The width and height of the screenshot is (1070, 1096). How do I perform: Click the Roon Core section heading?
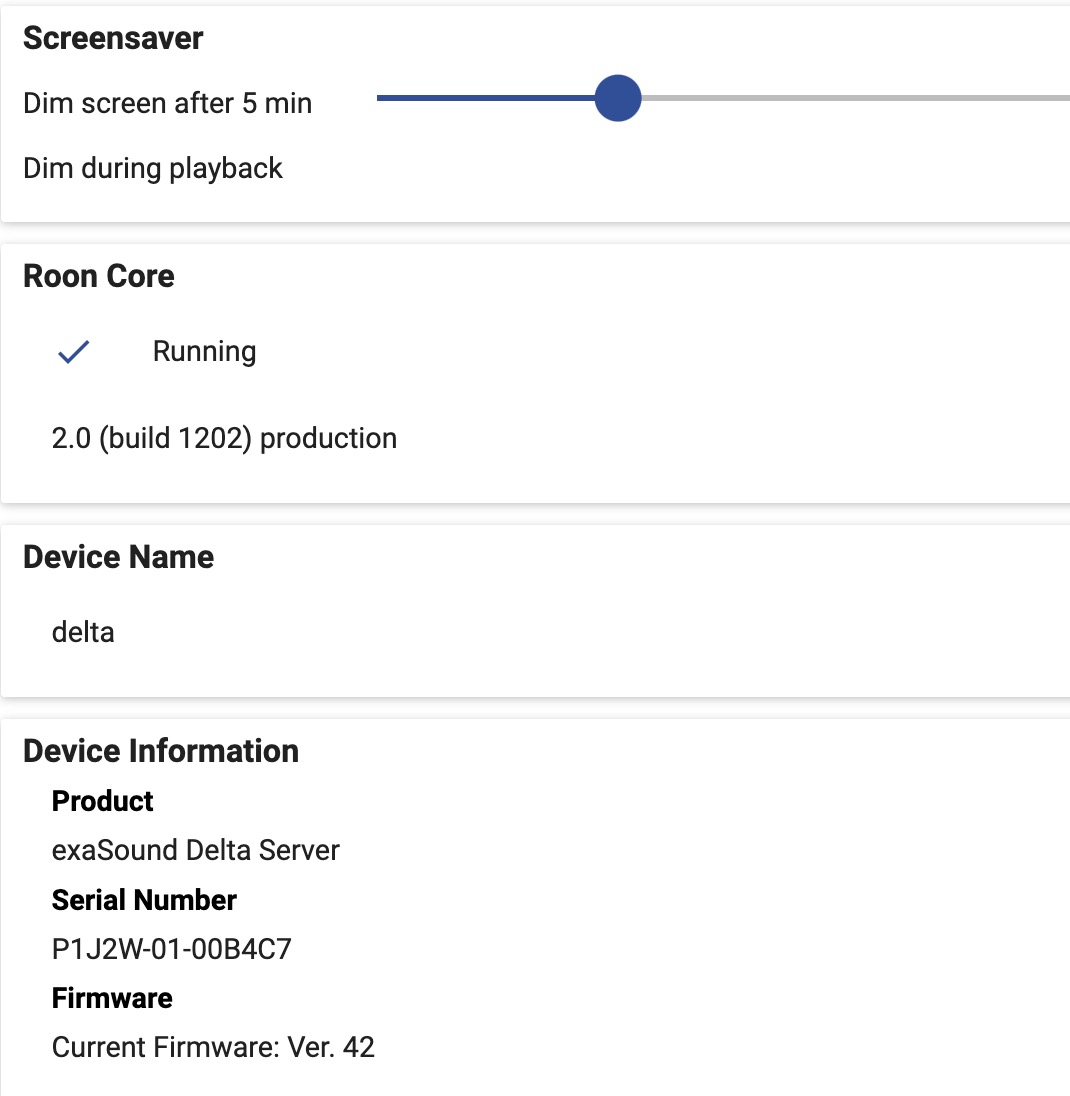(x=99, y=276)
